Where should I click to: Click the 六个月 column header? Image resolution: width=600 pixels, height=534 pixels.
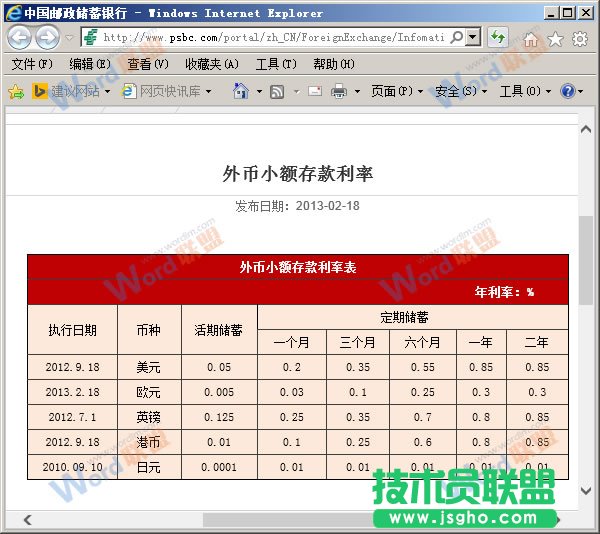pos(422,342)
